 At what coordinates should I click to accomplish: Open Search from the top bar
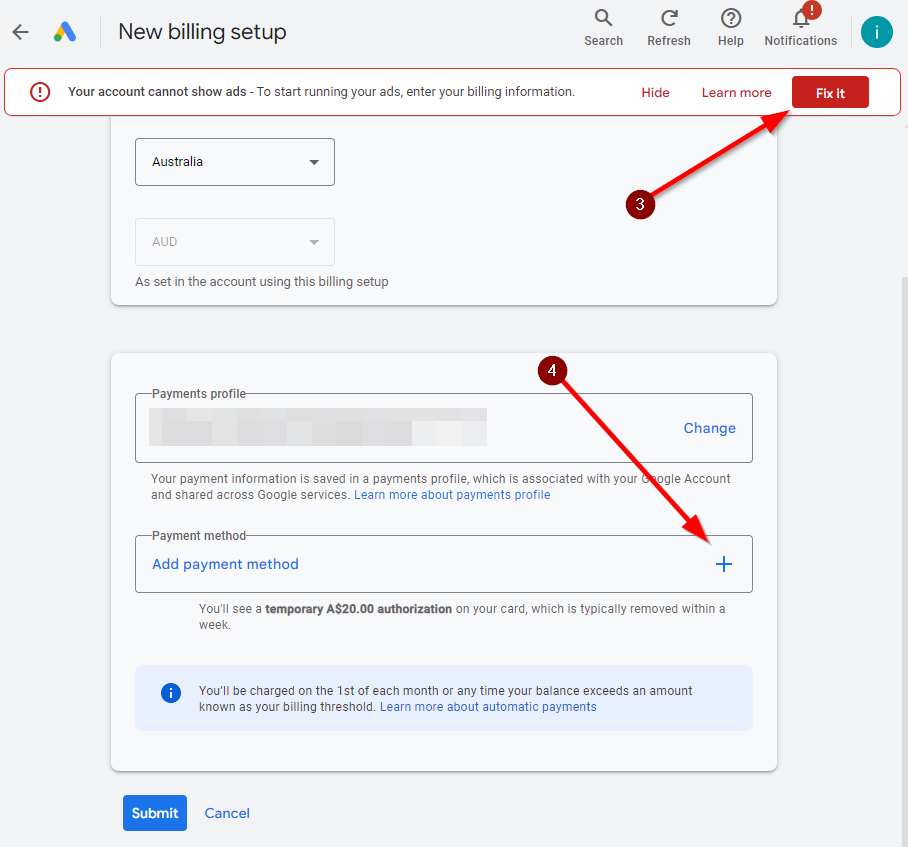[603, 27]
